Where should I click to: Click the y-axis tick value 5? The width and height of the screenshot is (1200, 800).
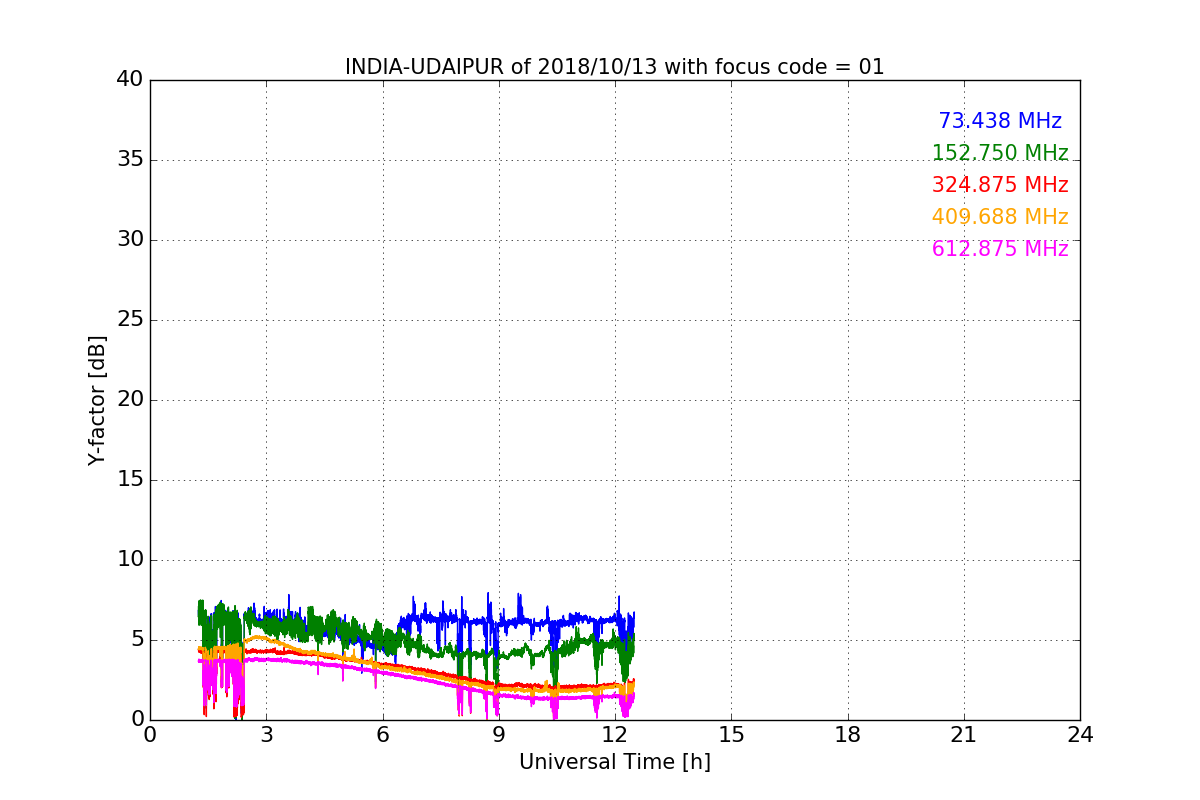[x=136, y=640]
